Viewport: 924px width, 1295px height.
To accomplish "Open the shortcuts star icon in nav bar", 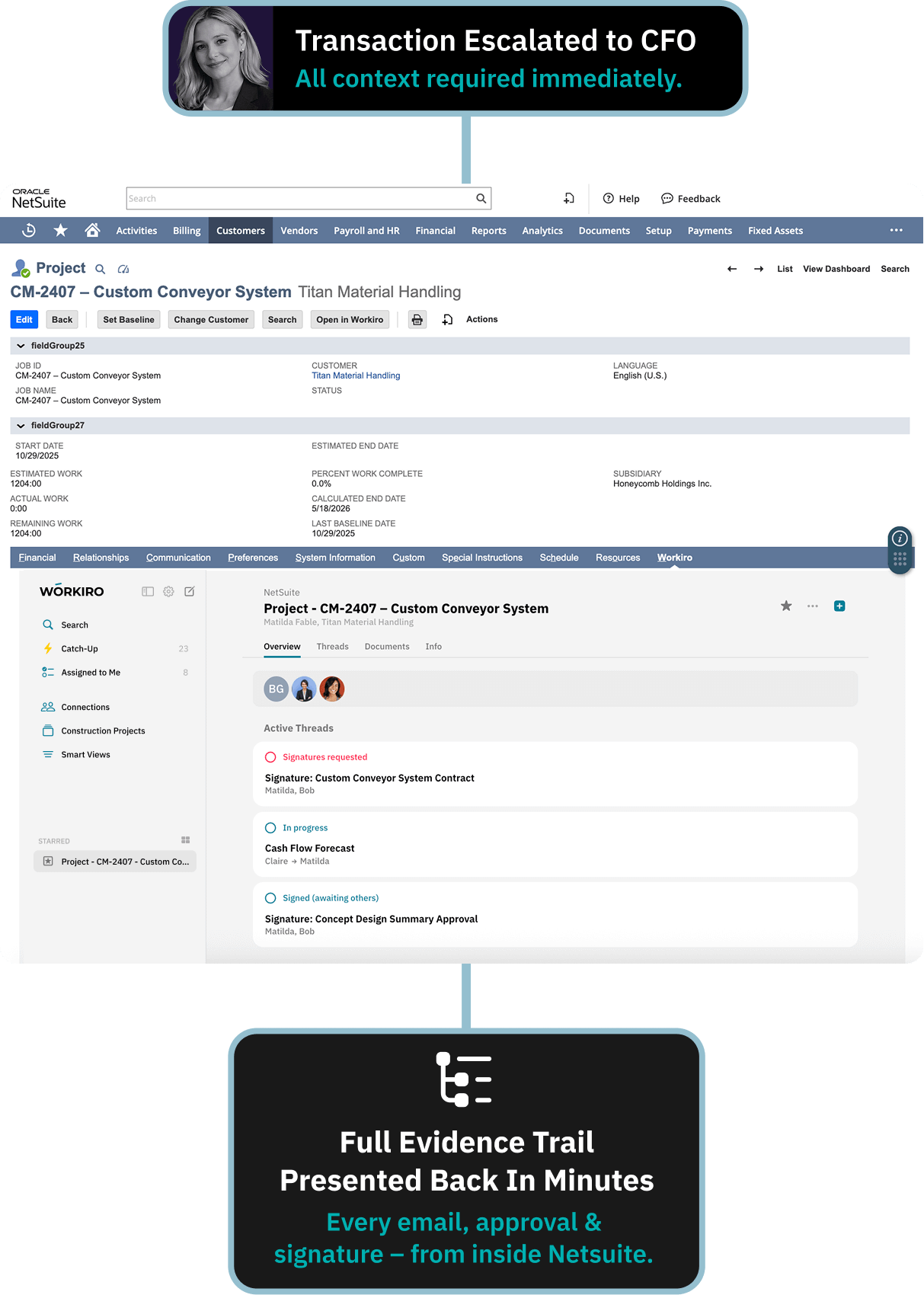I will 61,230.
